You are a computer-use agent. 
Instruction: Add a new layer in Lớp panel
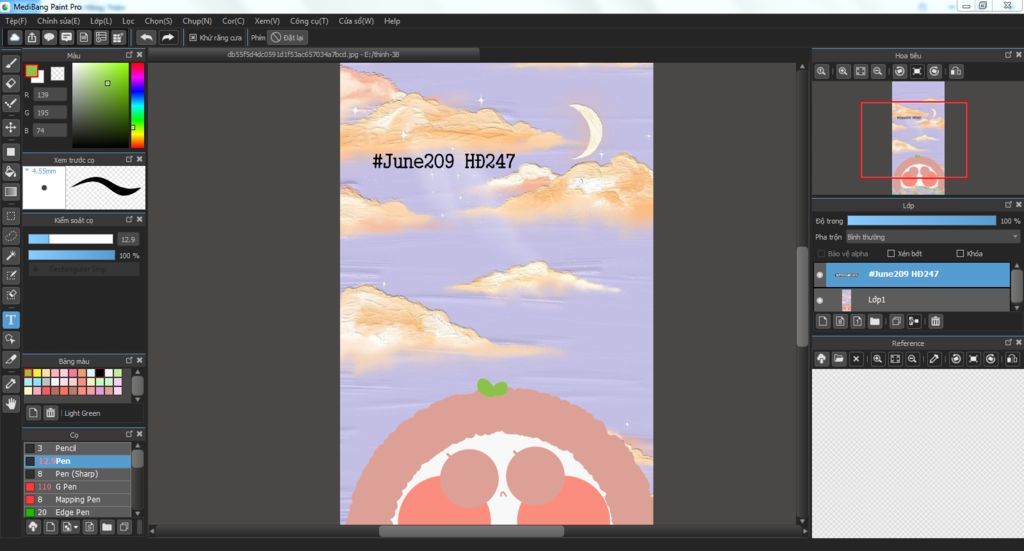[x=823, y=321]
